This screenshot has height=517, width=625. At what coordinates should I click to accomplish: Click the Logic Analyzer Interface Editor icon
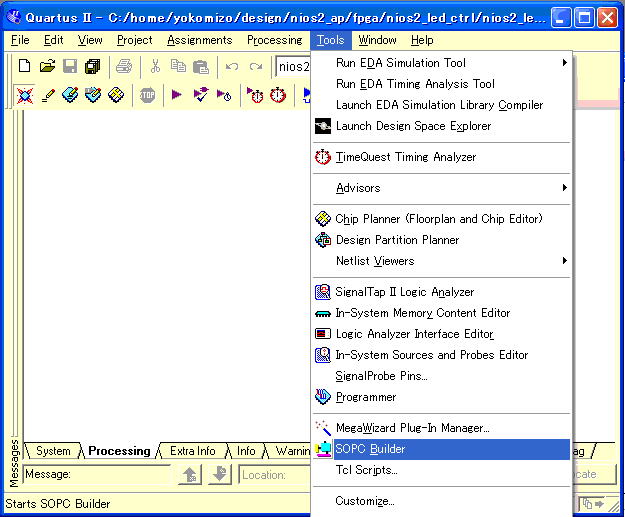[323, 334]
